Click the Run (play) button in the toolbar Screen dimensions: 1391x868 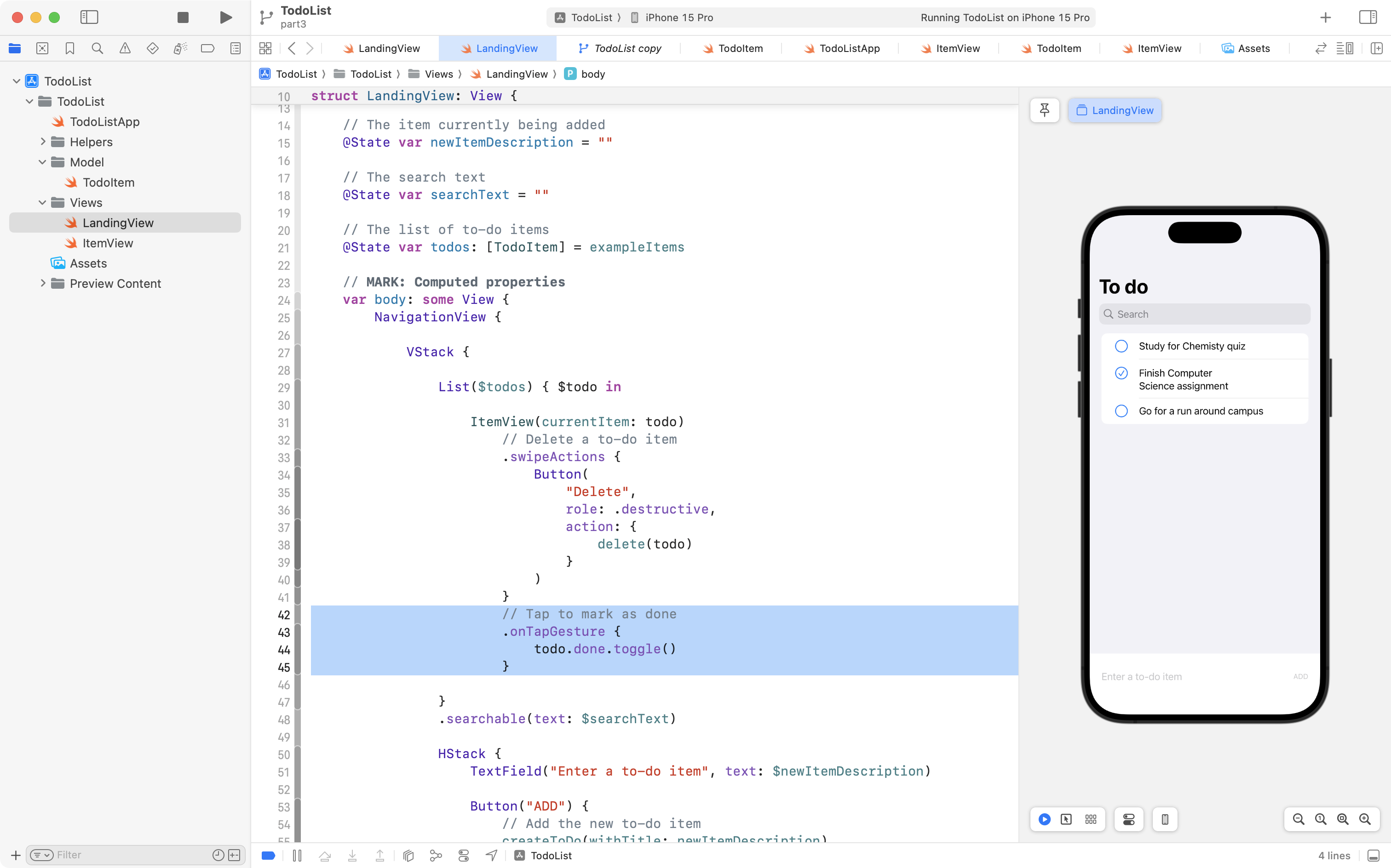point(226,17)
